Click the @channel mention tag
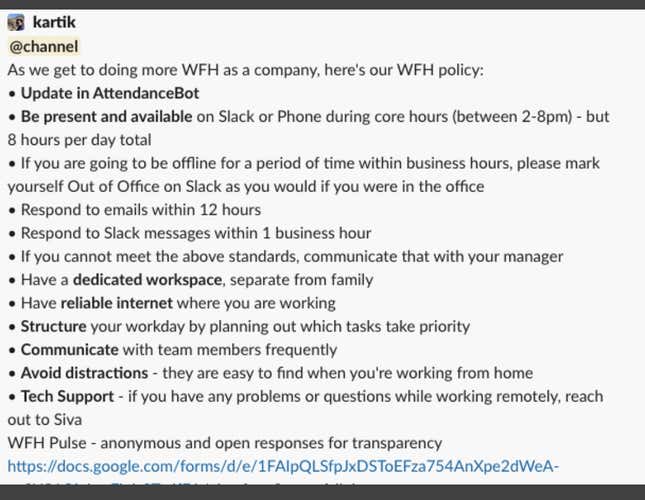 (44, 46)
